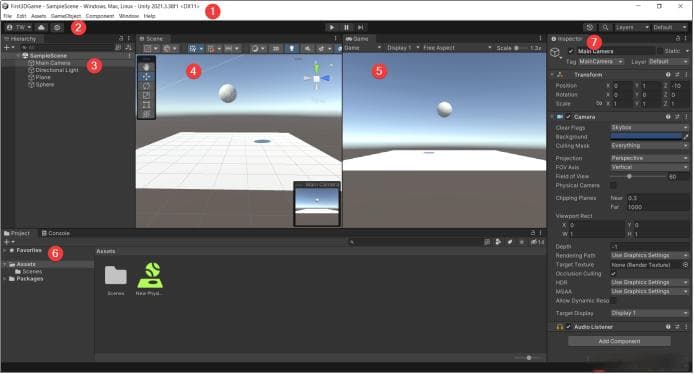
Task: Toggle Allow Dynamic Resolution checkbox
Action: (613, 301)
